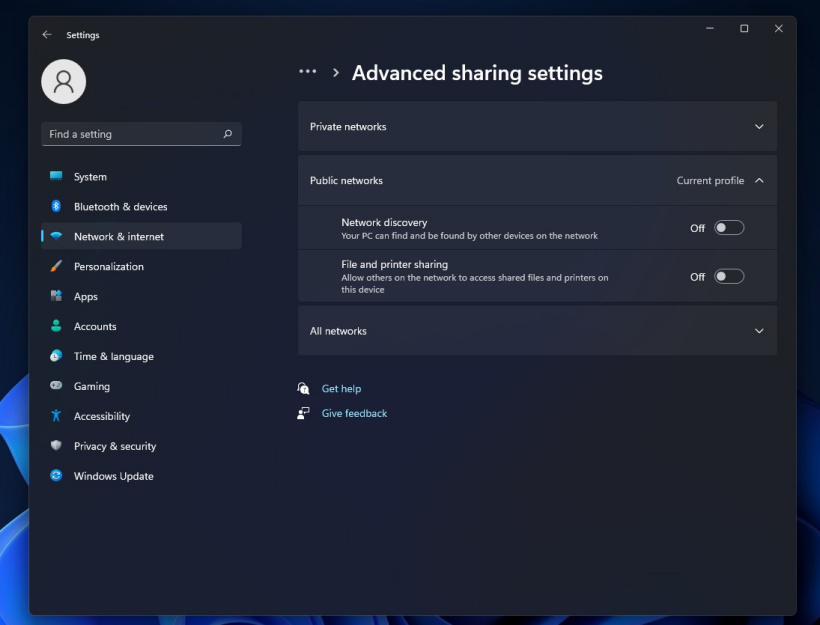Image resolution: width=820 pixels, height=625 pixels.
Task: Open Apps via its sidebar icon
Action: tap(56, 297)
